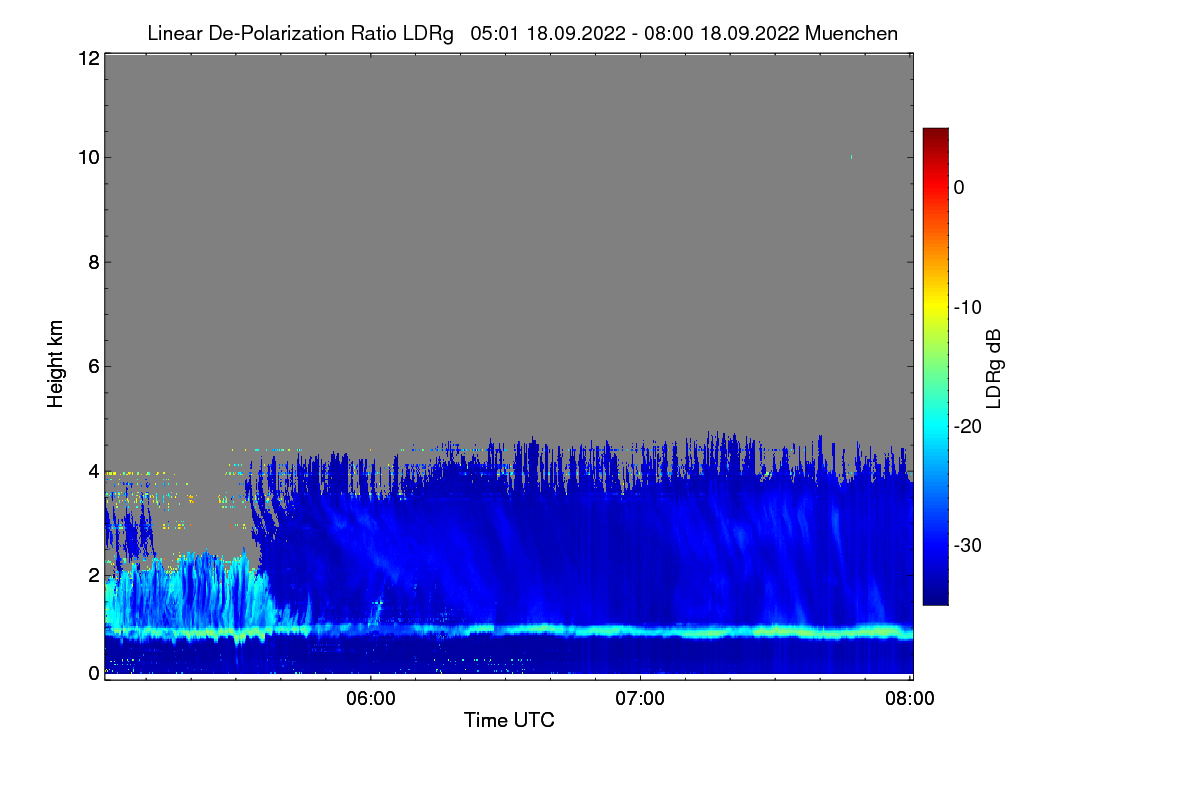The width and height of the screenshot is (1200, 800).
Task: Click the height tick label '6'
Action: tap(93, 366)
